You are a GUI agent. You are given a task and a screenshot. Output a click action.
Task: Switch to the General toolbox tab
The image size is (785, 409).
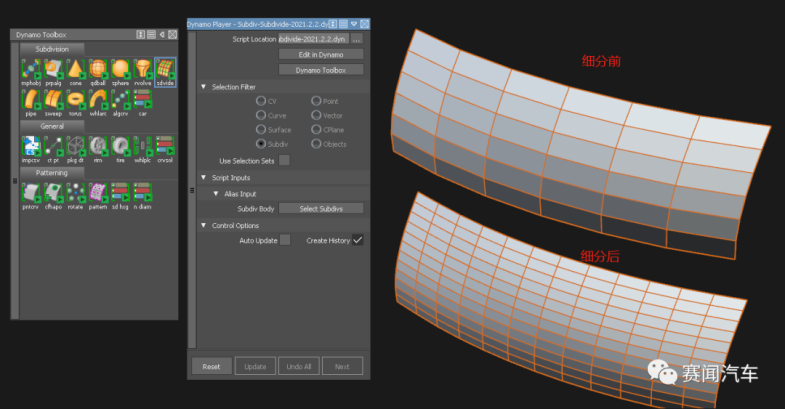pyautogui.click(x=53, y=126)
